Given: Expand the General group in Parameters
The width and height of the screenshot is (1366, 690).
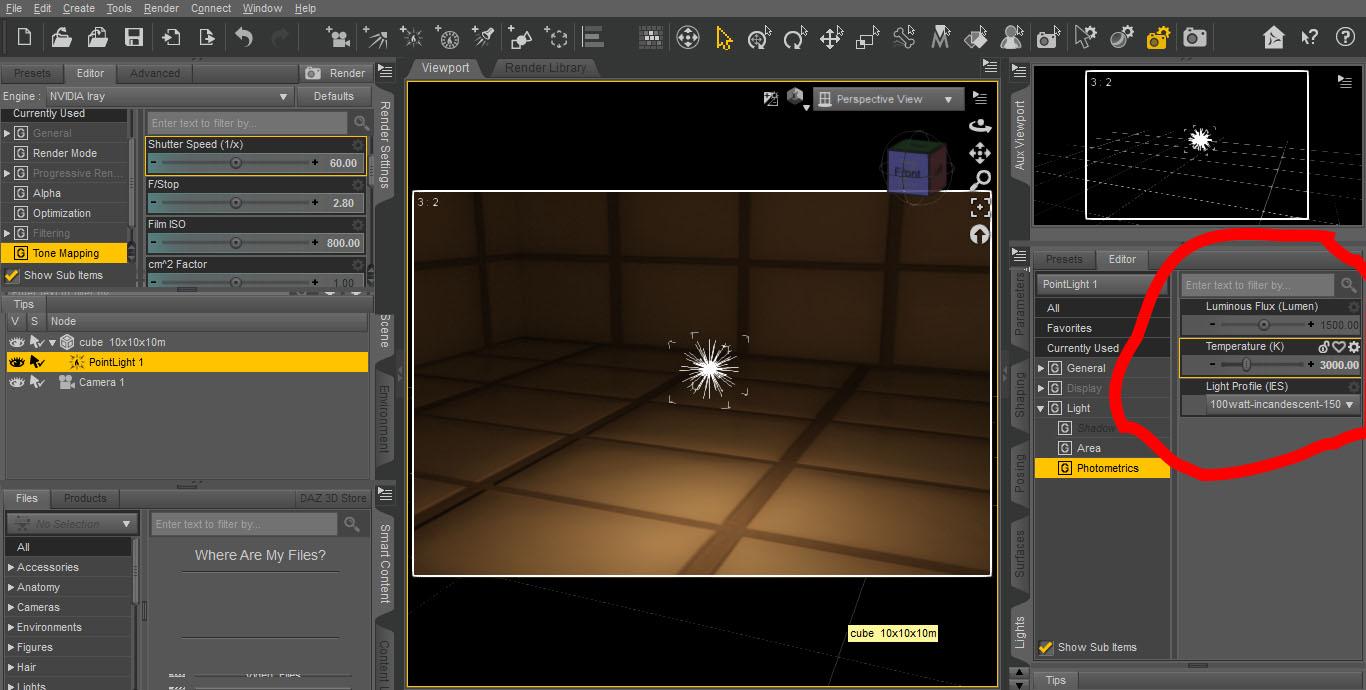Looking at the screenshot, I should coord(1041,368).
